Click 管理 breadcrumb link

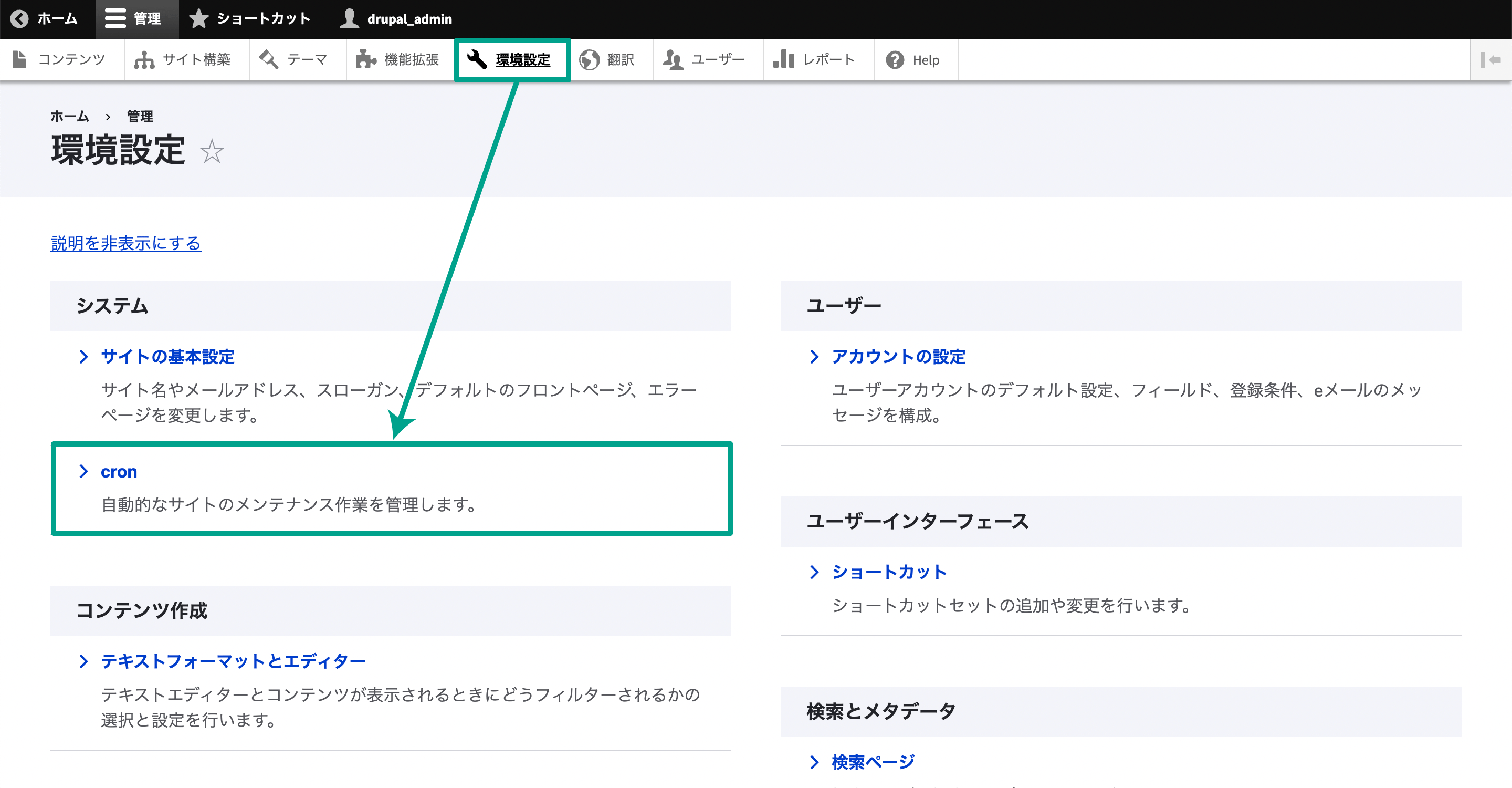pos(140,116)
